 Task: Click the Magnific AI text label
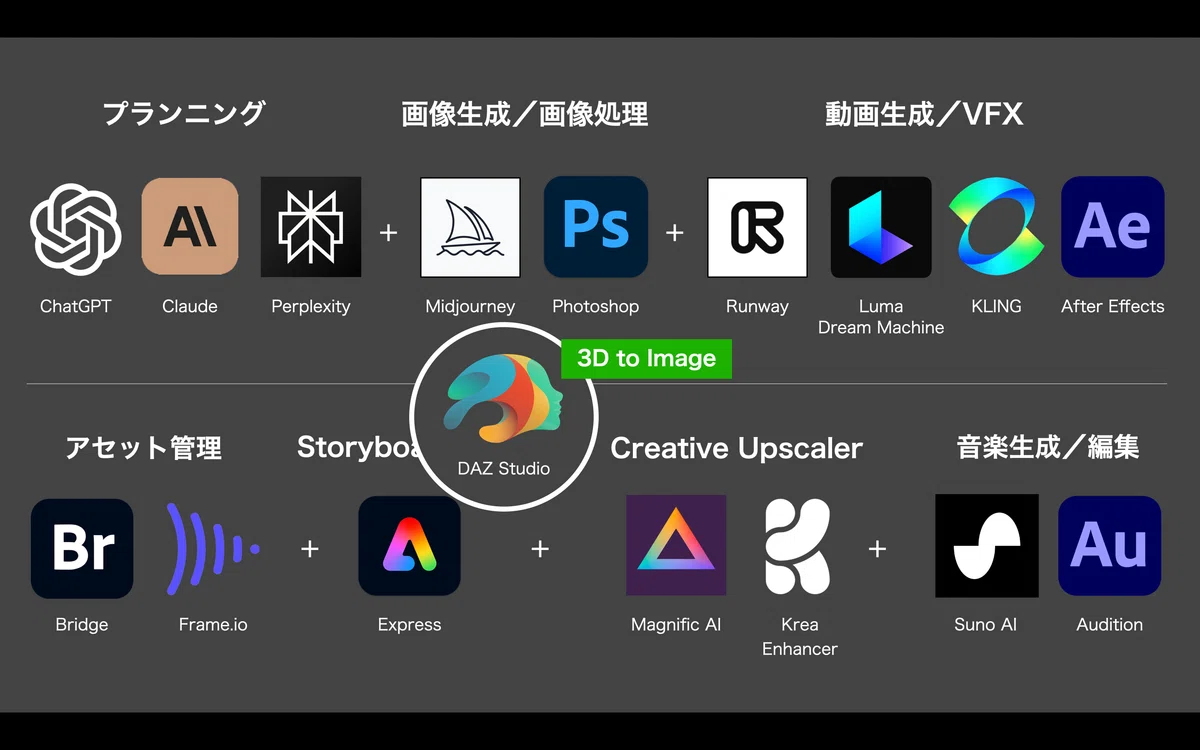[676, 625]
